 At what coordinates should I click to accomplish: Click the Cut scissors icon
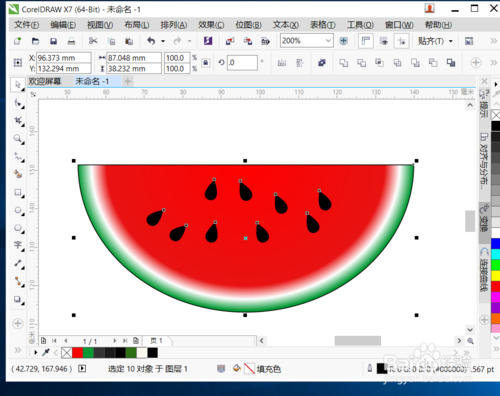tap(93, 41)
